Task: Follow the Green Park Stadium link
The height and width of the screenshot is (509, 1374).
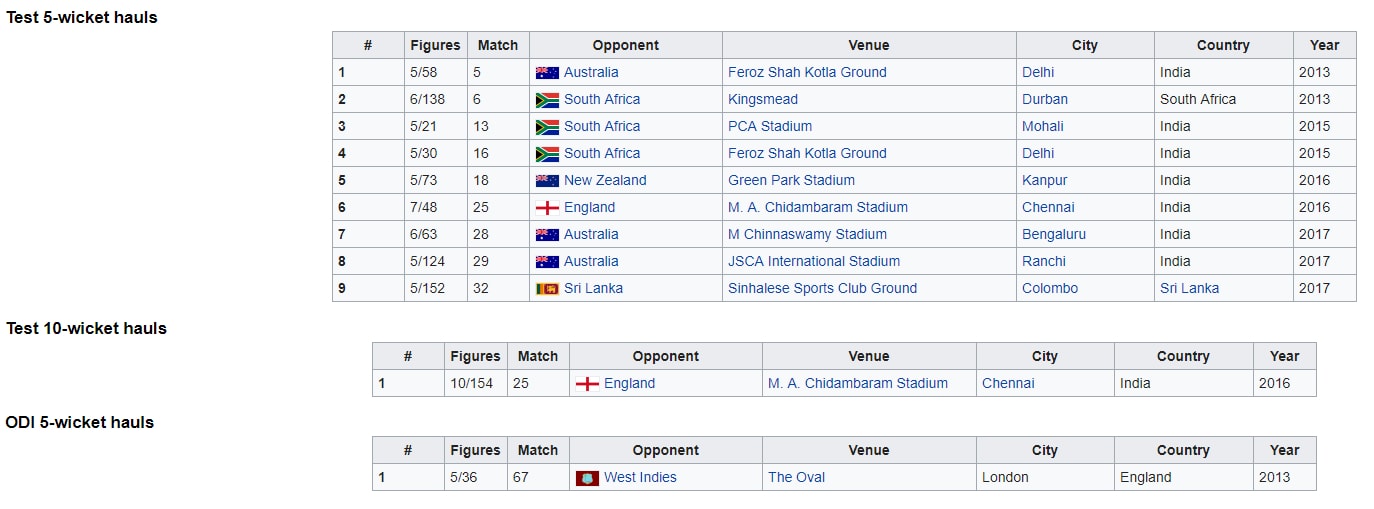Action: point(791,180)
